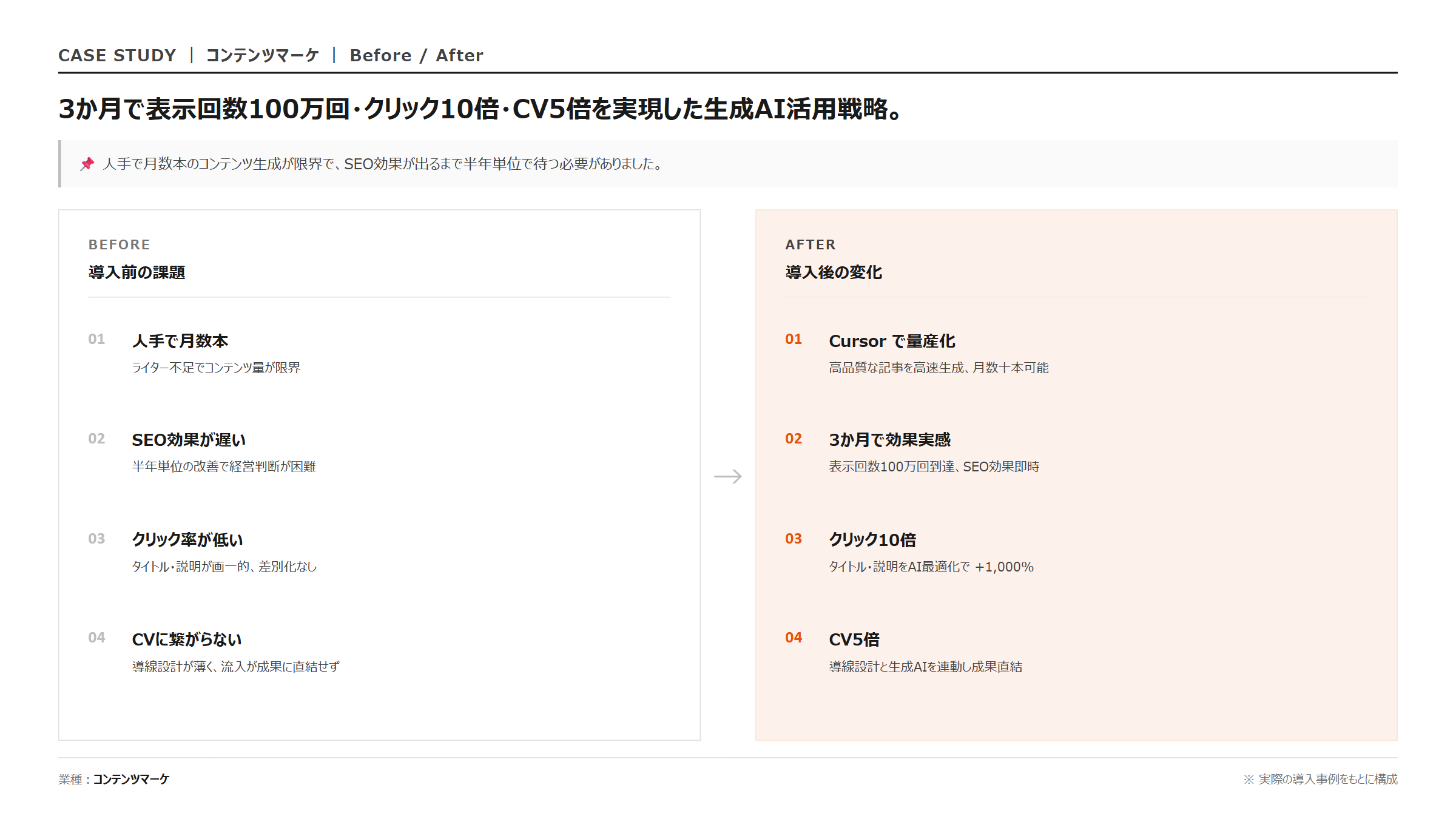1456x819 pixels.
Task: Click callout text '人手で月数本のコンテンツ生成が限界で…'
Action: pos(383,164)
